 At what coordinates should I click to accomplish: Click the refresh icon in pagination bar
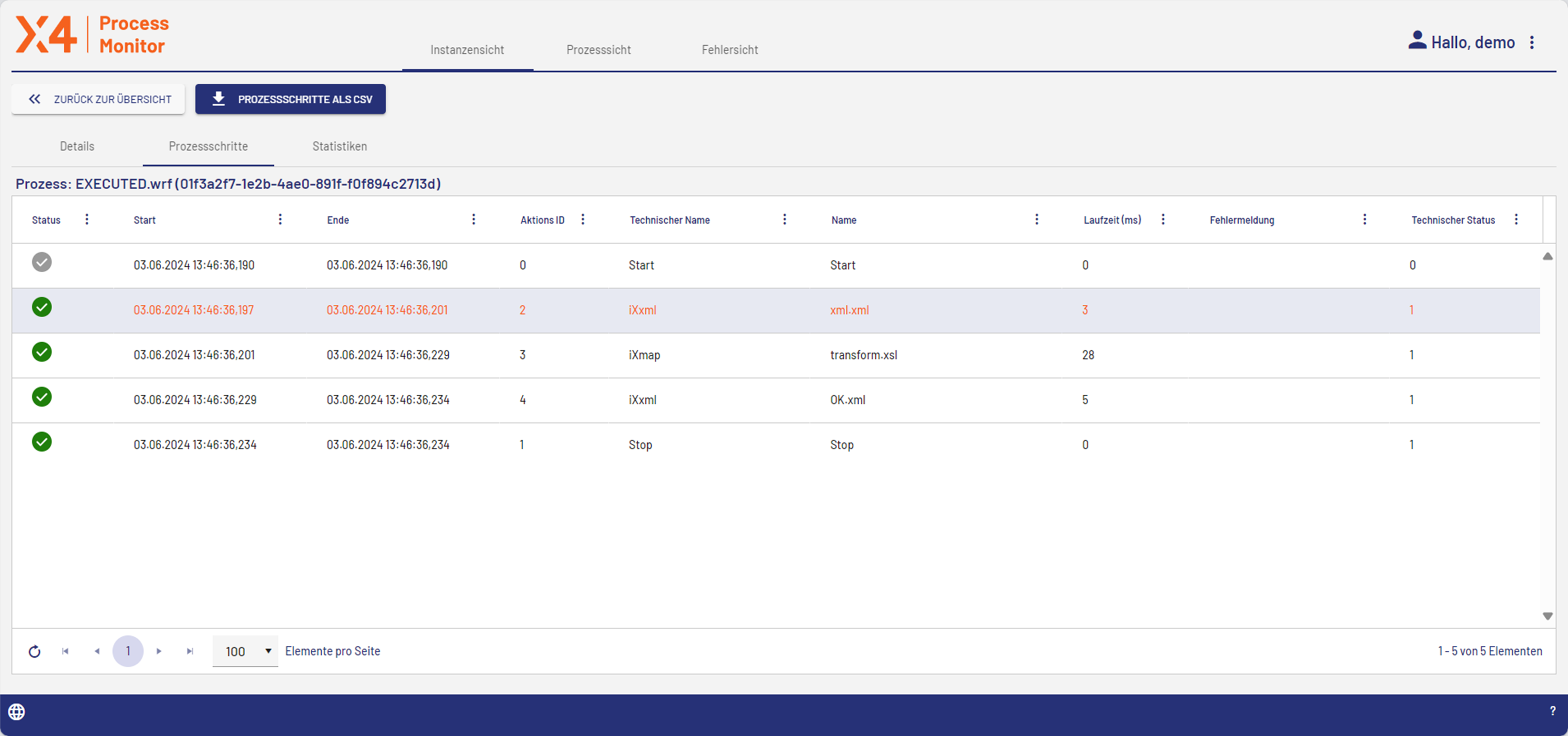pyautogui.click(x=35, y=651)
